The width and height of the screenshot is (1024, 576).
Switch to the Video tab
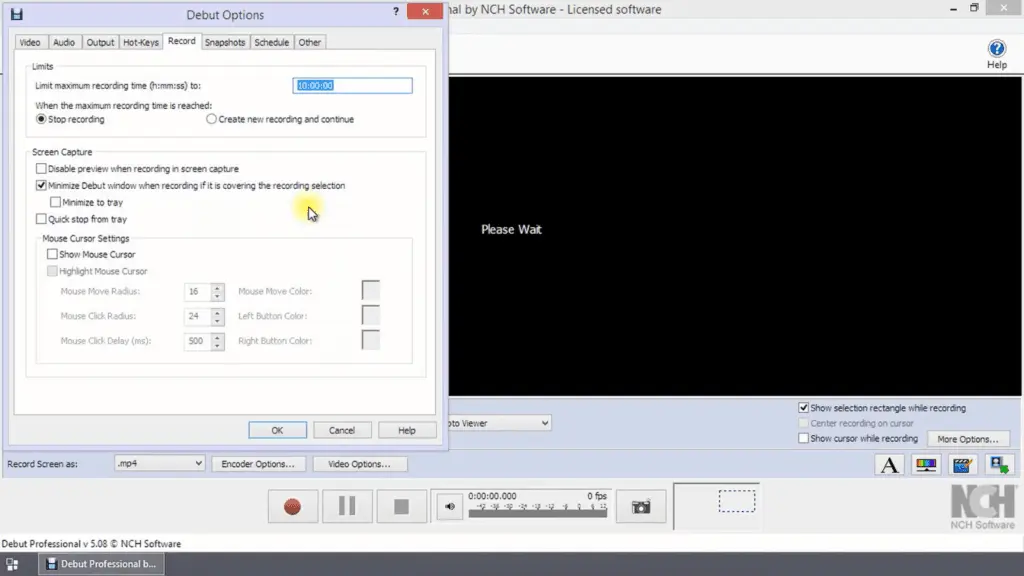tap(30, 42)
